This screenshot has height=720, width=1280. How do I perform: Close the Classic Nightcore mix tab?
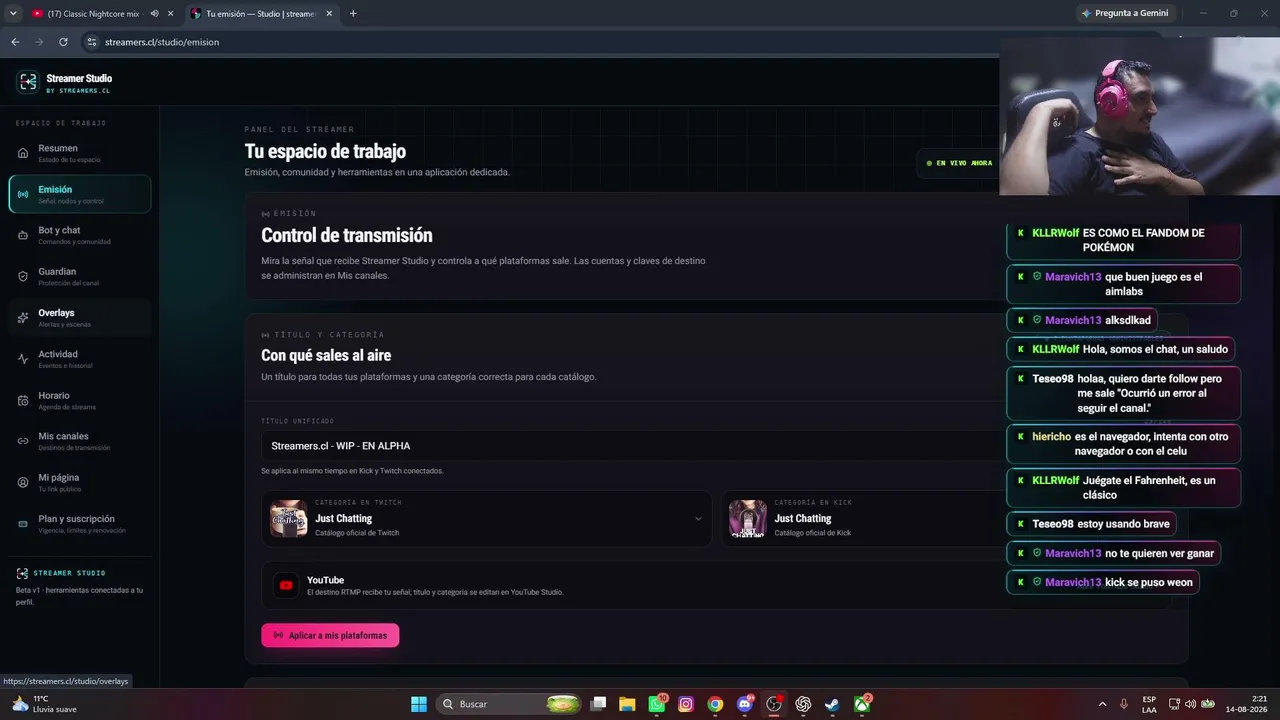click(x=171, y=14)
